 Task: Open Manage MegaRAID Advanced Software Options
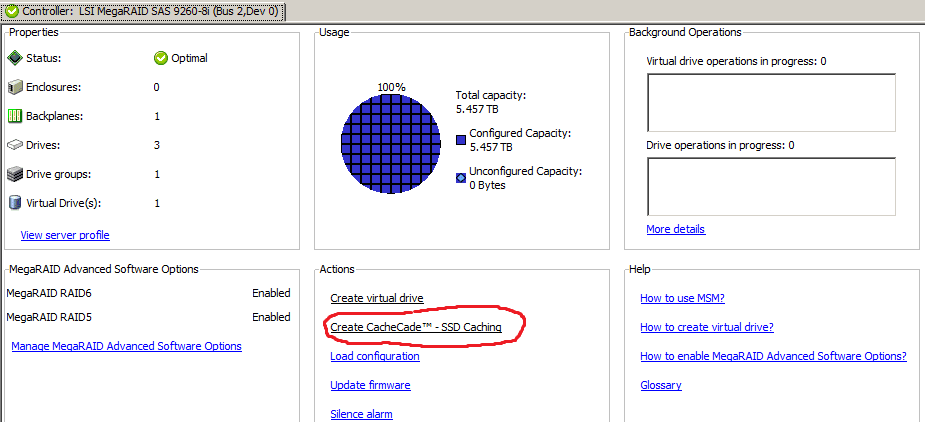pos(126,346)
